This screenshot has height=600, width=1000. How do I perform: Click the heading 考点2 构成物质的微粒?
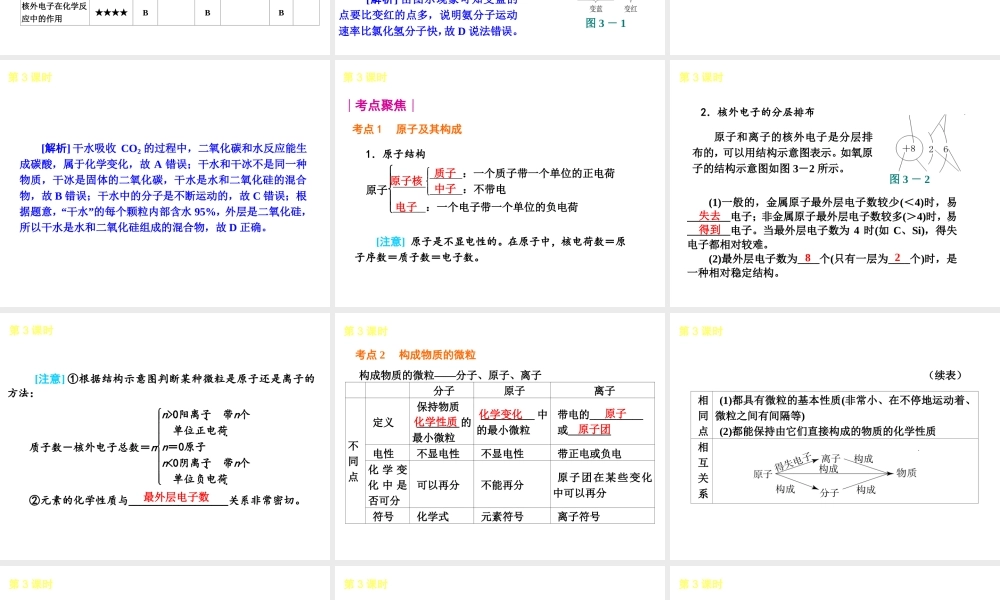tap(415, 355)
